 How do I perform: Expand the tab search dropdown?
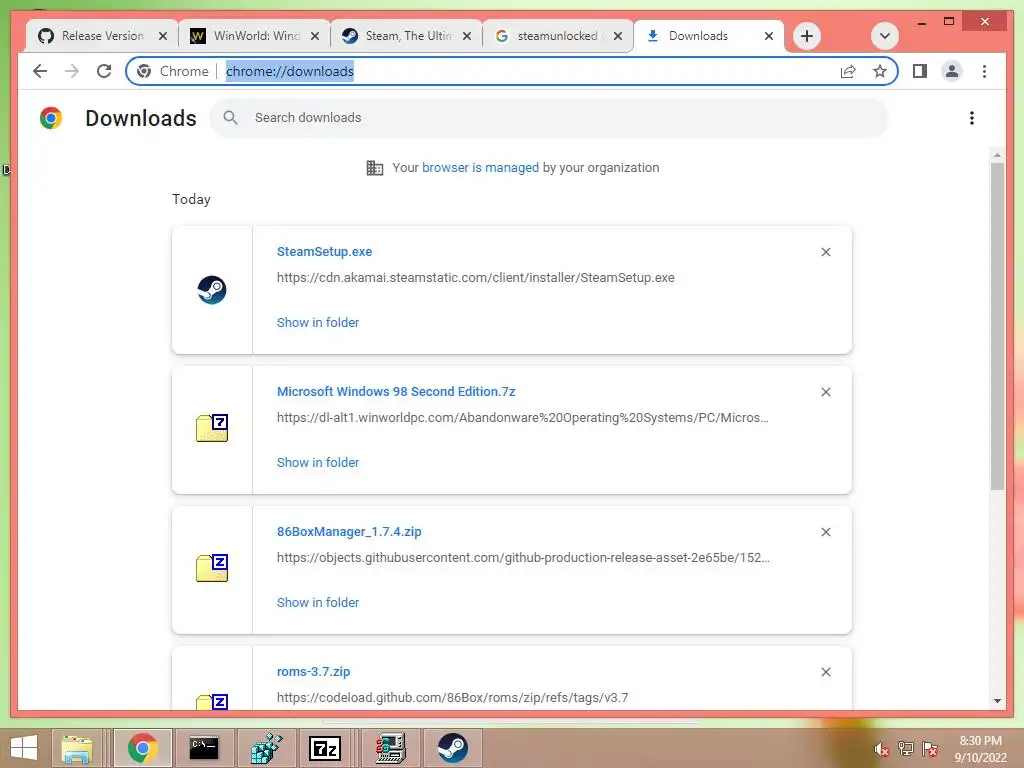click(x=885, y=36)
